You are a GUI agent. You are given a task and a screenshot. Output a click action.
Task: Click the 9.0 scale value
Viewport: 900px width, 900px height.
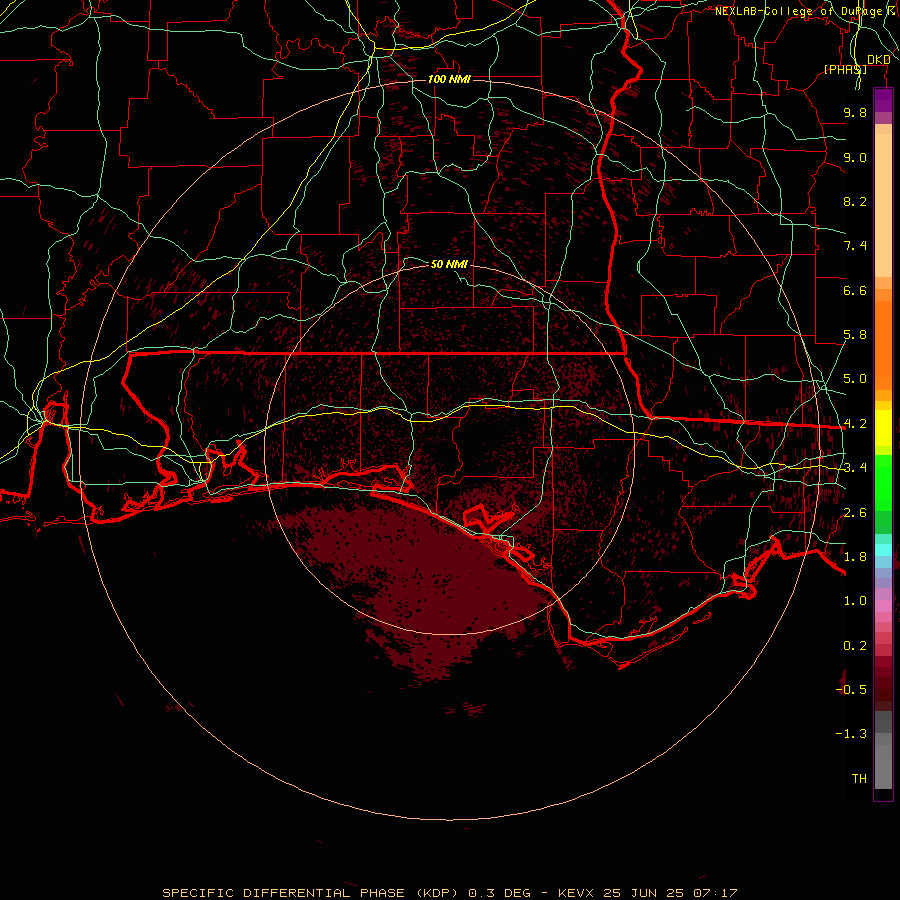point(855,157)
